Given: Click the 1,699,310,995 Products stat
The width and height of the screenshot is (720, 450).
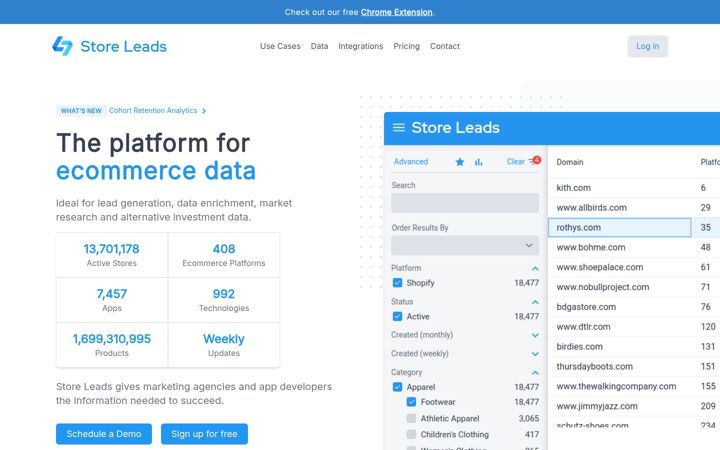Looking at the screenshot, I should pyautogui.click(x=112, y=345).
